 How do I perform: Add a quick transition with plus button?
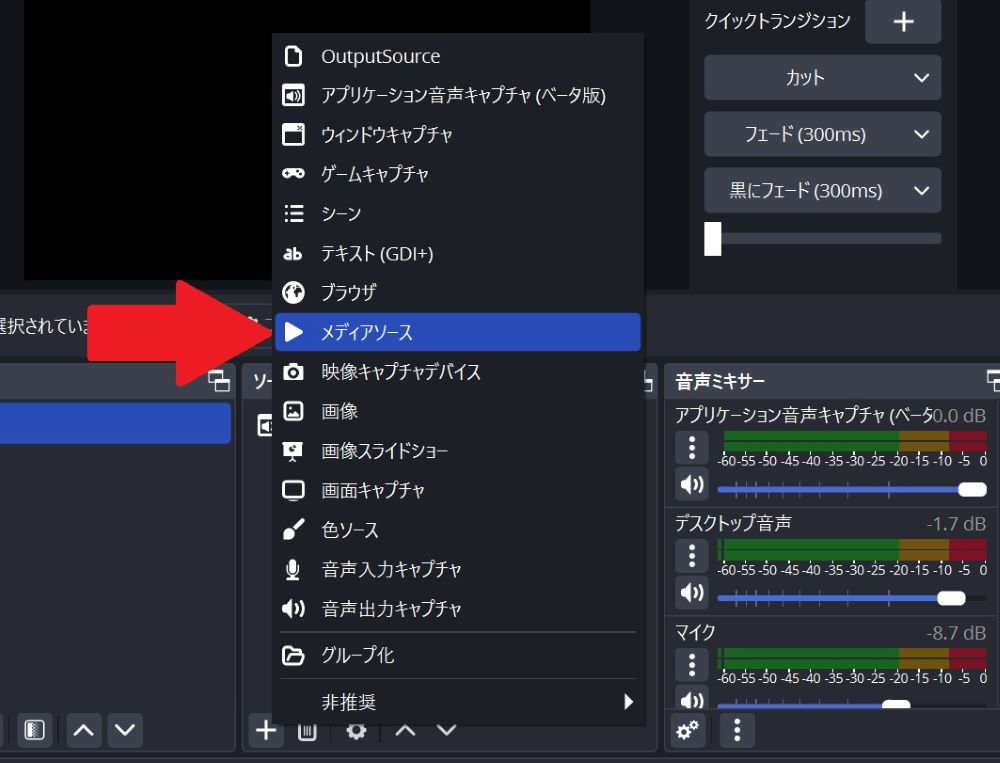click(x=903, y=22)
